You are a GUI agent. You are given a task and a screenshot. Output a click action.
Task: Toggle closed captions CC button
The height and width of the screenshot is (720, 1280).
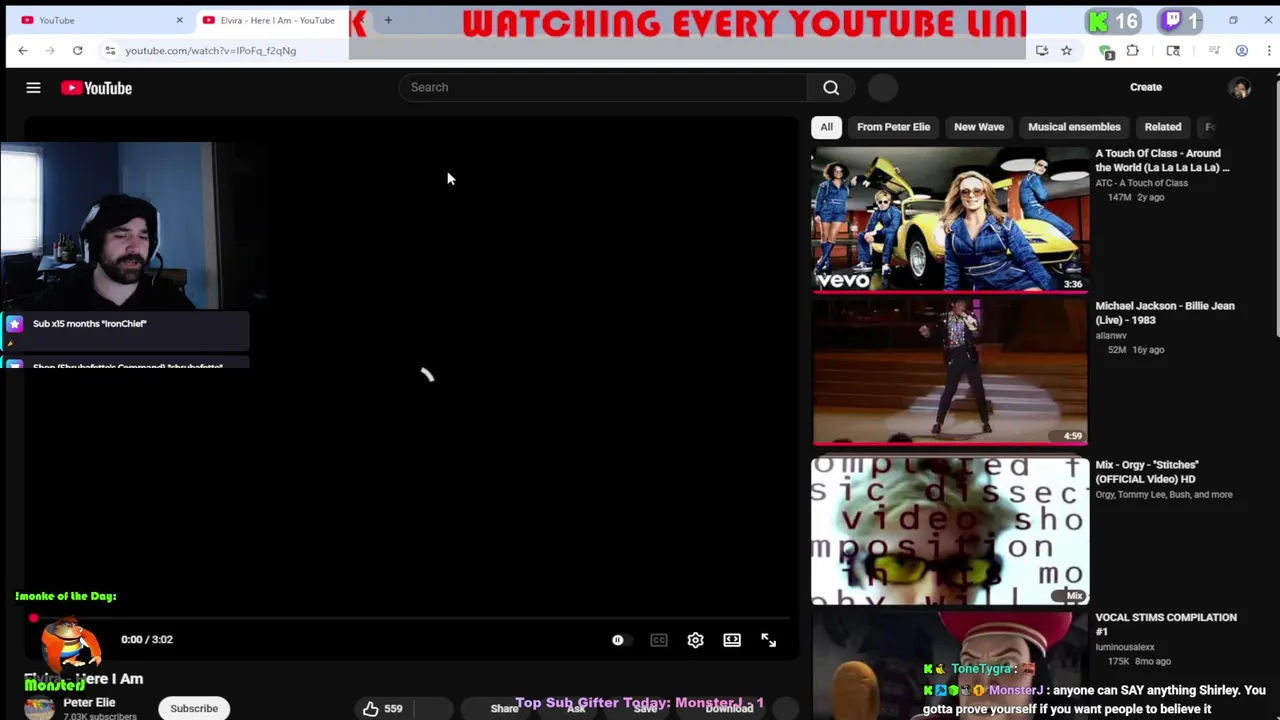pos(659,640)
